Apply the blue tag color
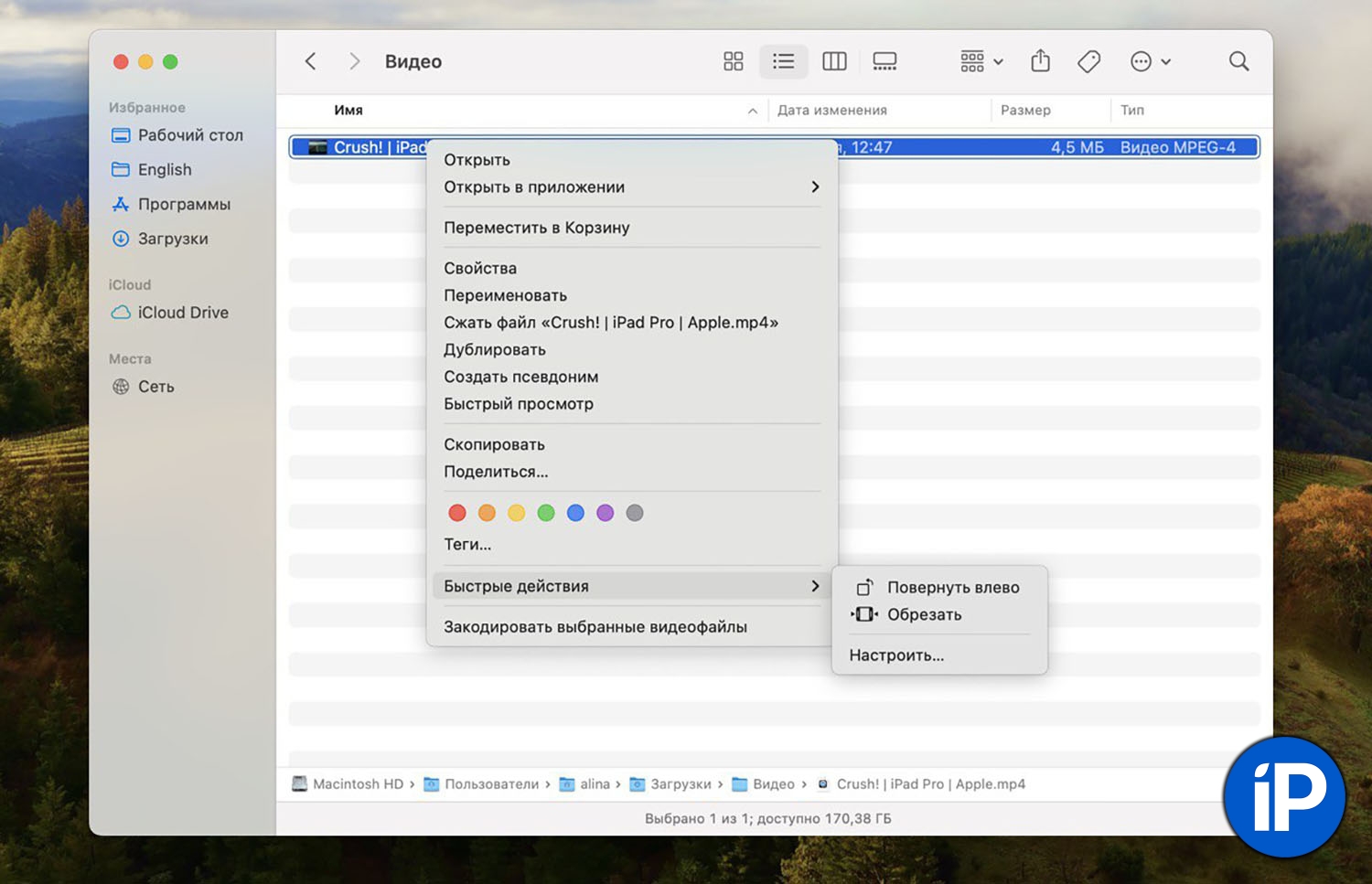 point(575,513)
